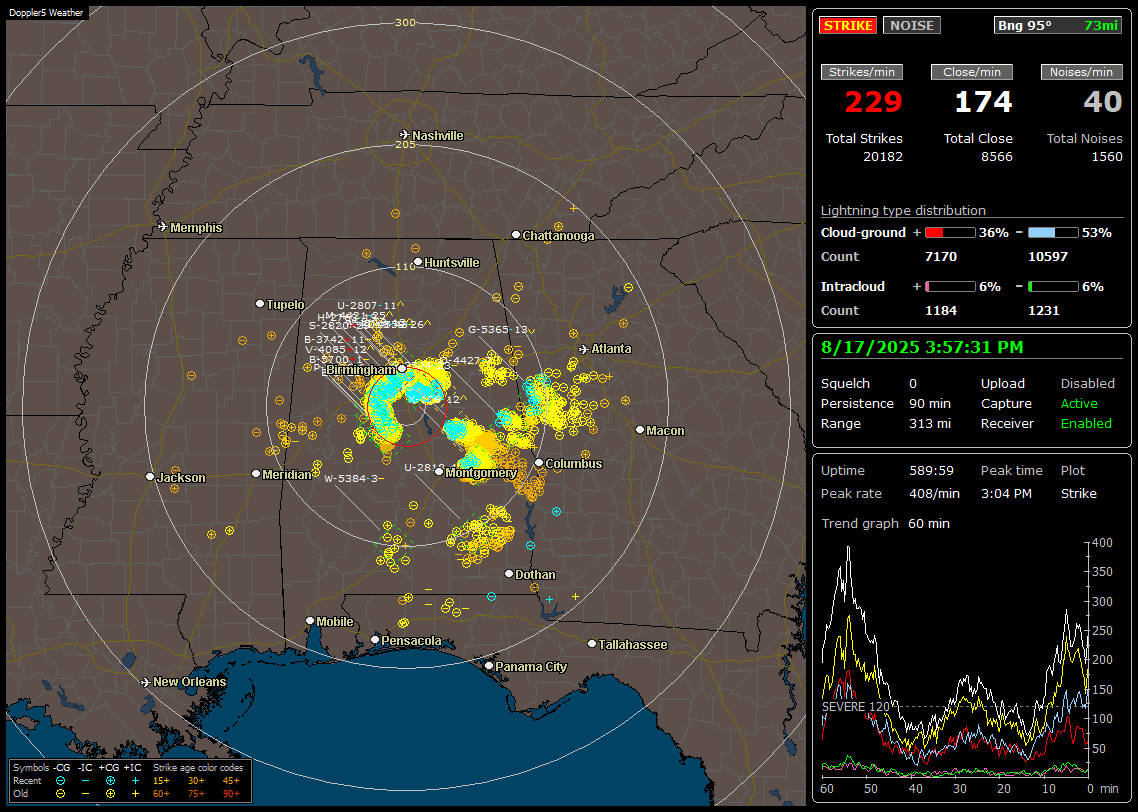Click the Peak rate 408/min value
Viewport: 1138px width, 812px height.
pos(934,493)
